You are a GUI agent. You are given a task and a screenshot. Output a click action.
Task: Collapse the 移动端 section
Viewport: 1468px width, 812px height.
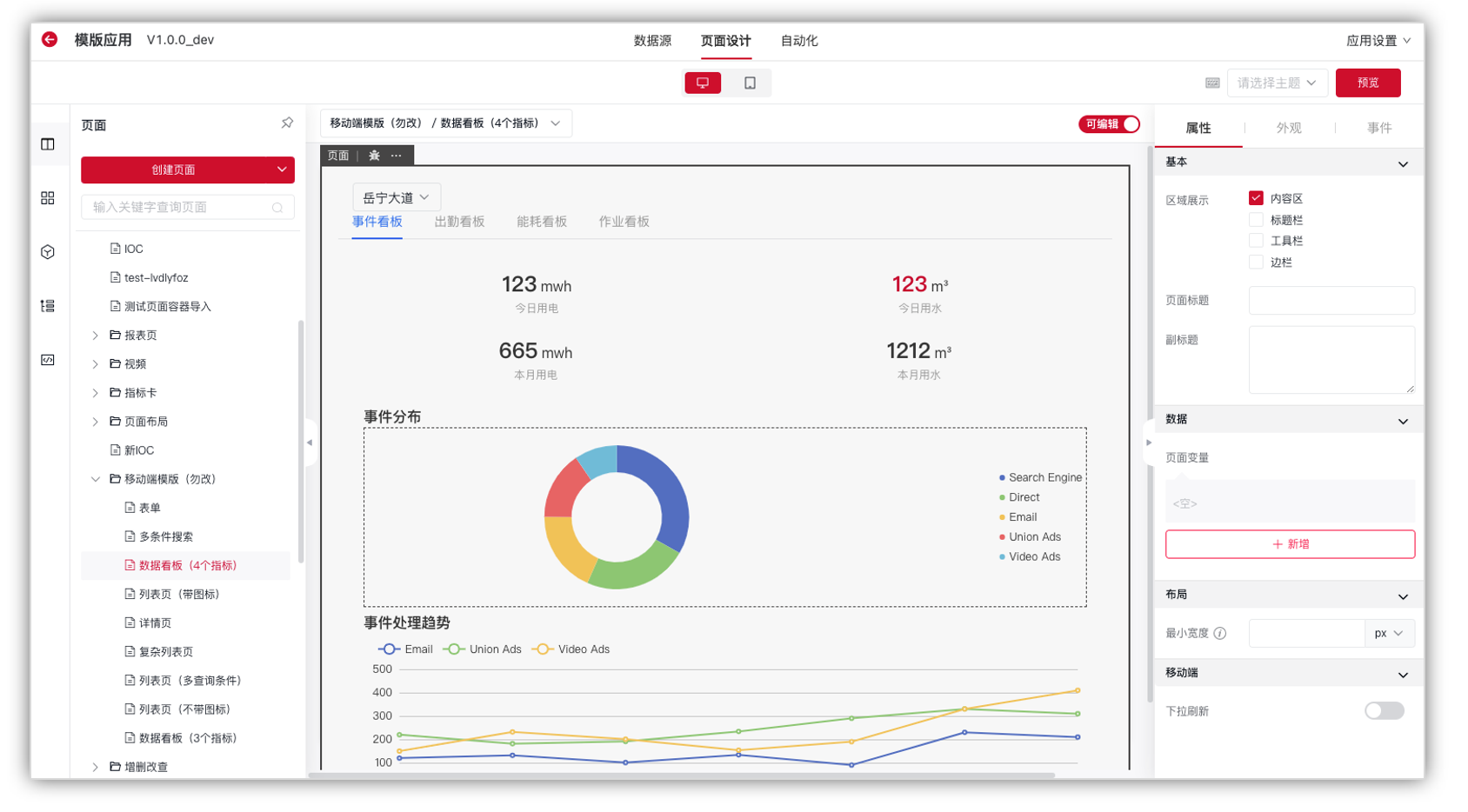click(1403, 676)
